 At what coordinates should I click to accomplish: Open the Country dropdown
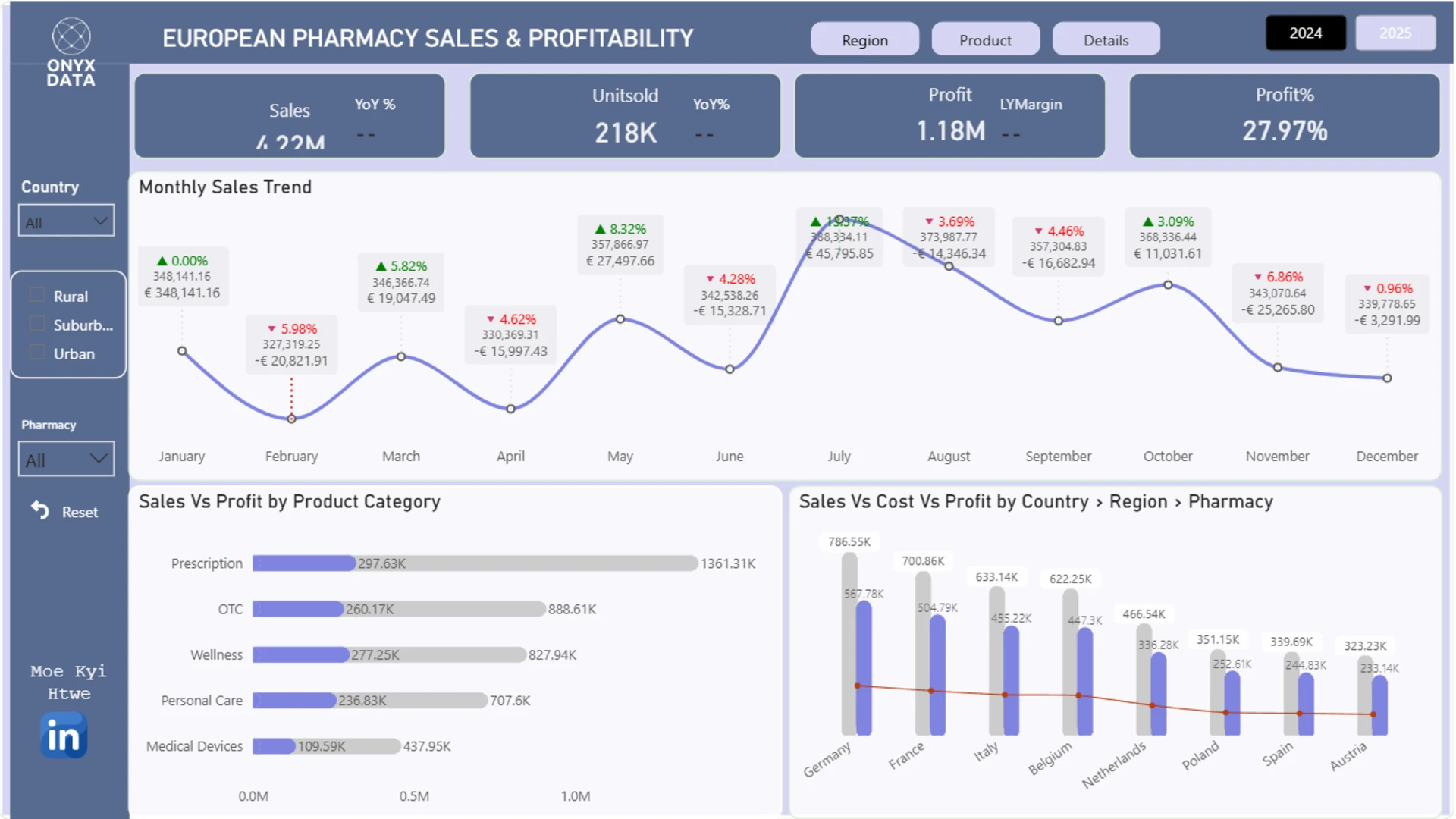click(67, 221)
